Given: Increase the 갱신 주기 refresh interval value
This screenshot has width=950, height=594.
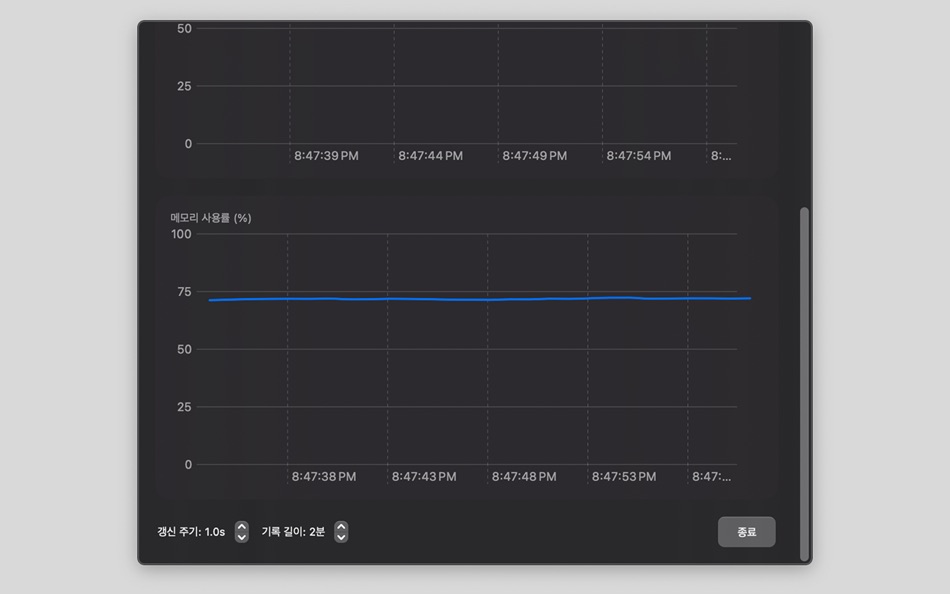Looking at the screenshot, I should pos(240,526).
